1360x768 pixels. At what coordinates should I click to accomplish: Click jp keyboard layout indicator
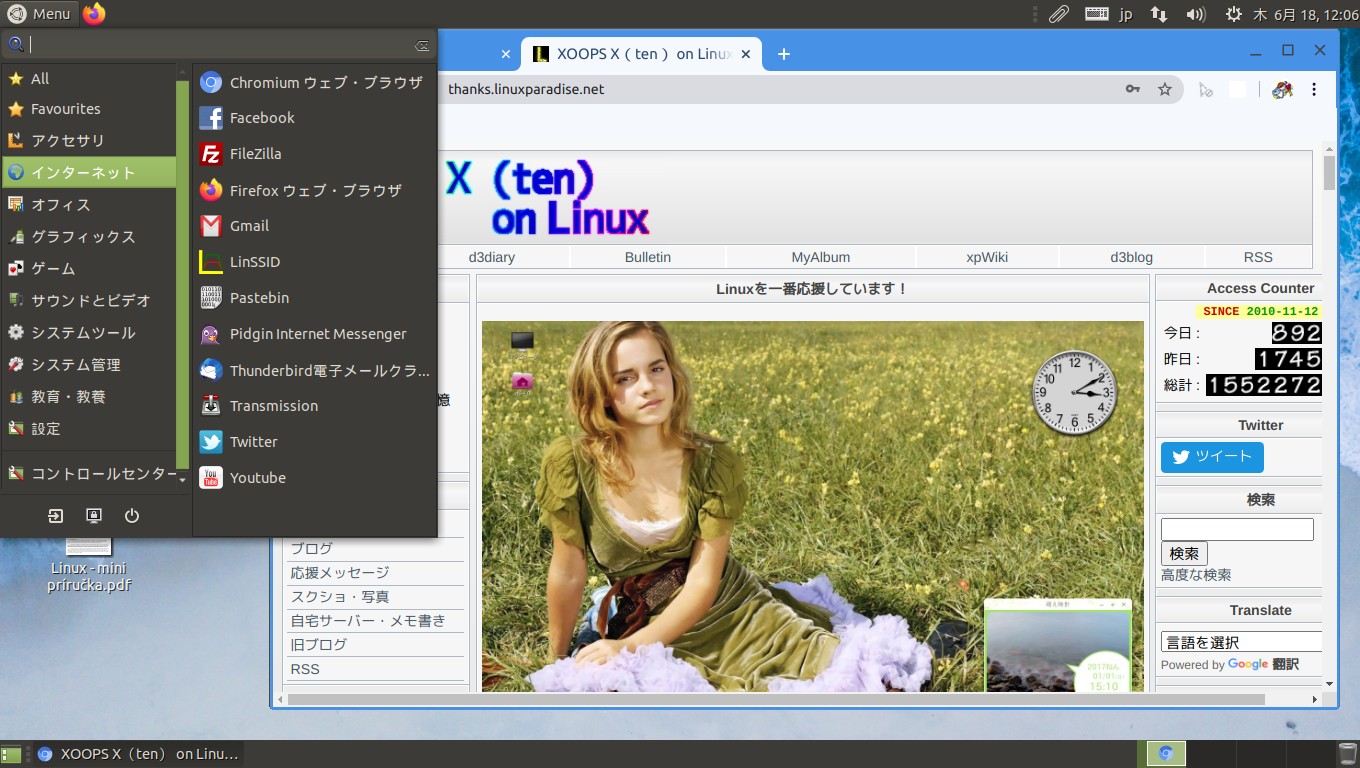click(1126, 14)
